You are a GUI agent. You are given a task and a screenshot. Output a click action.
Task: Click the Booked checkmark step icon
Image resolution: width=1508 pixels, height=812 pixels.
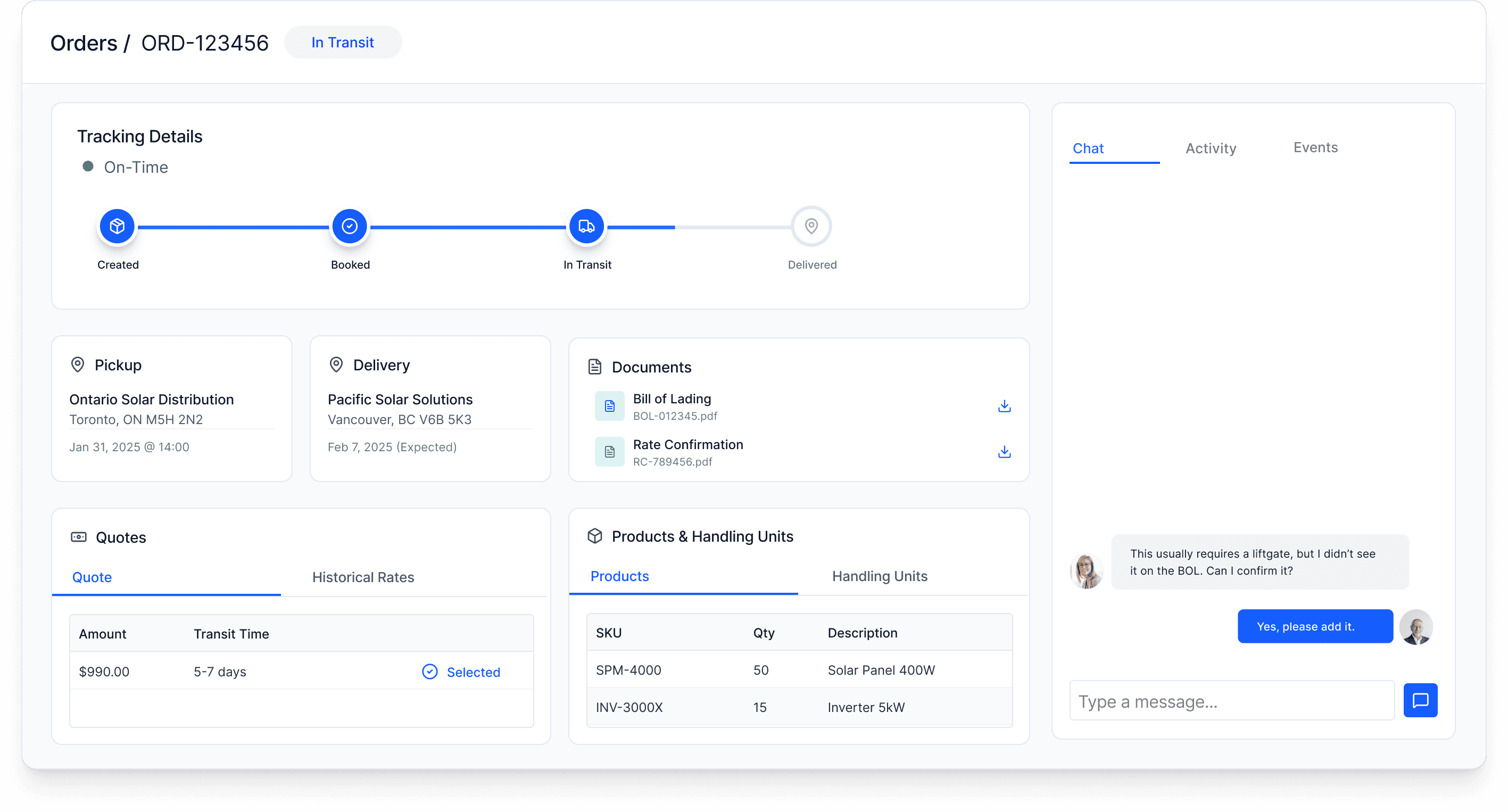pos(350,226)
